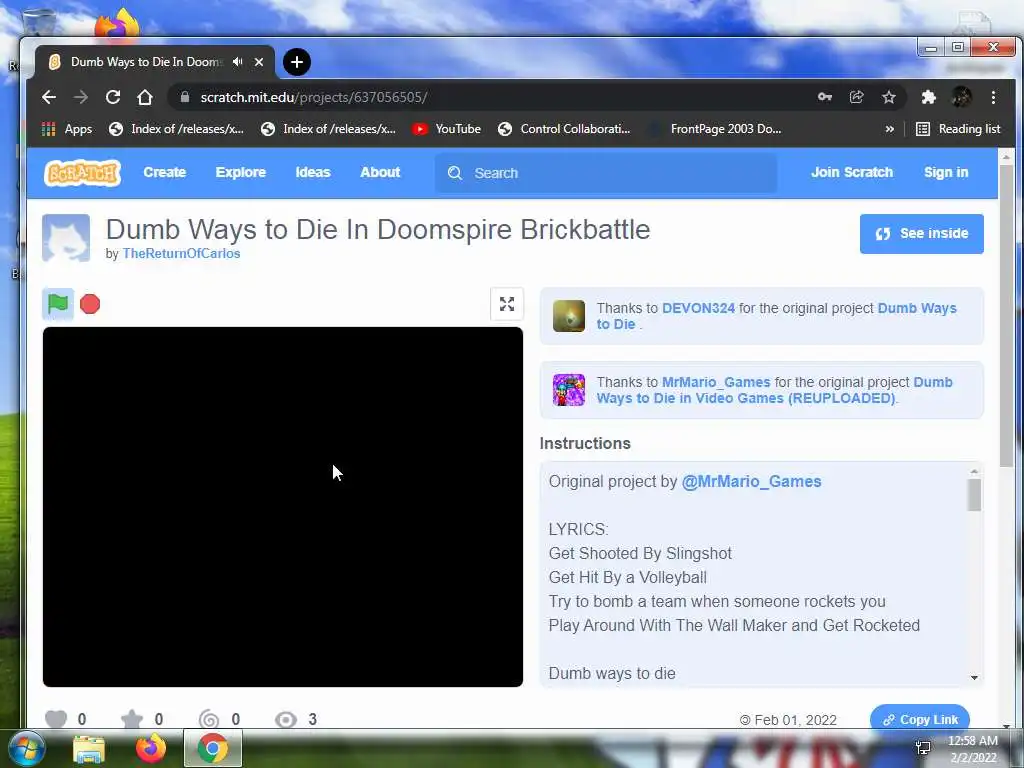Click the star favorite icon

pos(132,719)
